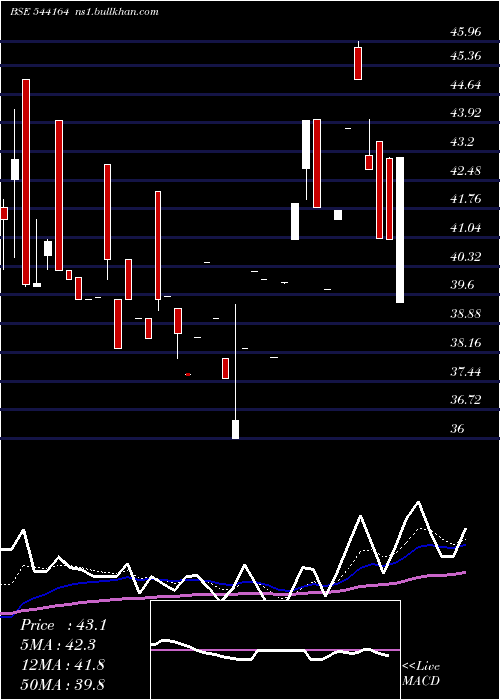Click the 42.48 price axis label
The width and height of the screenshot is (500, 700).
467,171
